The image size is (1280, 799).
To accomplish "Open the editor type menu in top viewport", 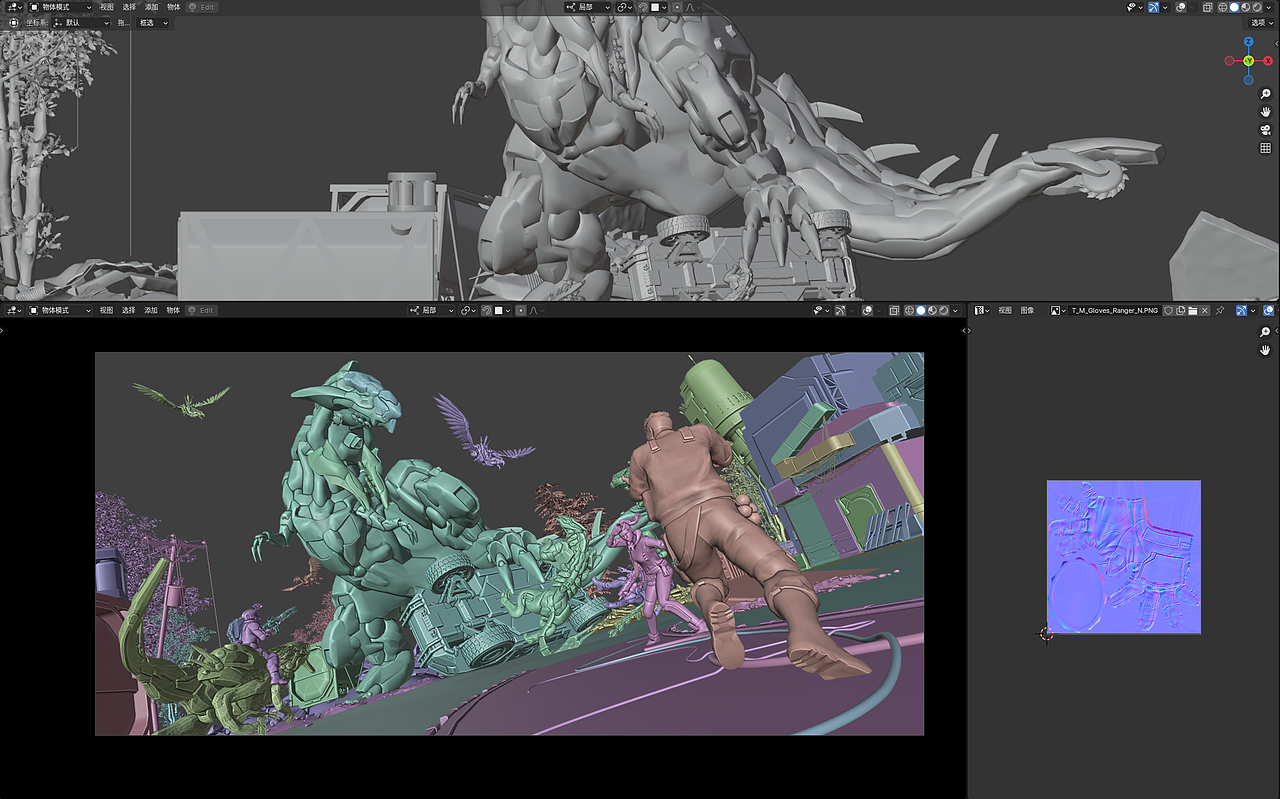I will point(13,7).
